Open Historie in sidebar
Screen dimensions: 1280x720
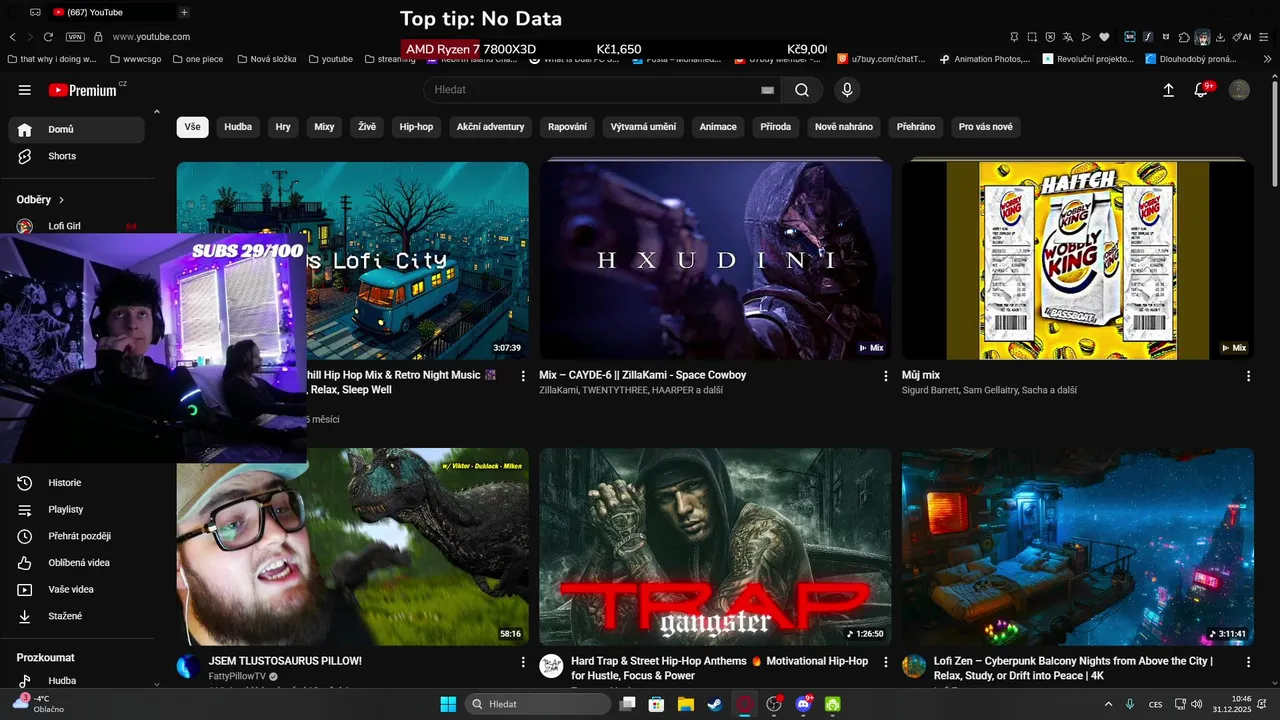77,483
